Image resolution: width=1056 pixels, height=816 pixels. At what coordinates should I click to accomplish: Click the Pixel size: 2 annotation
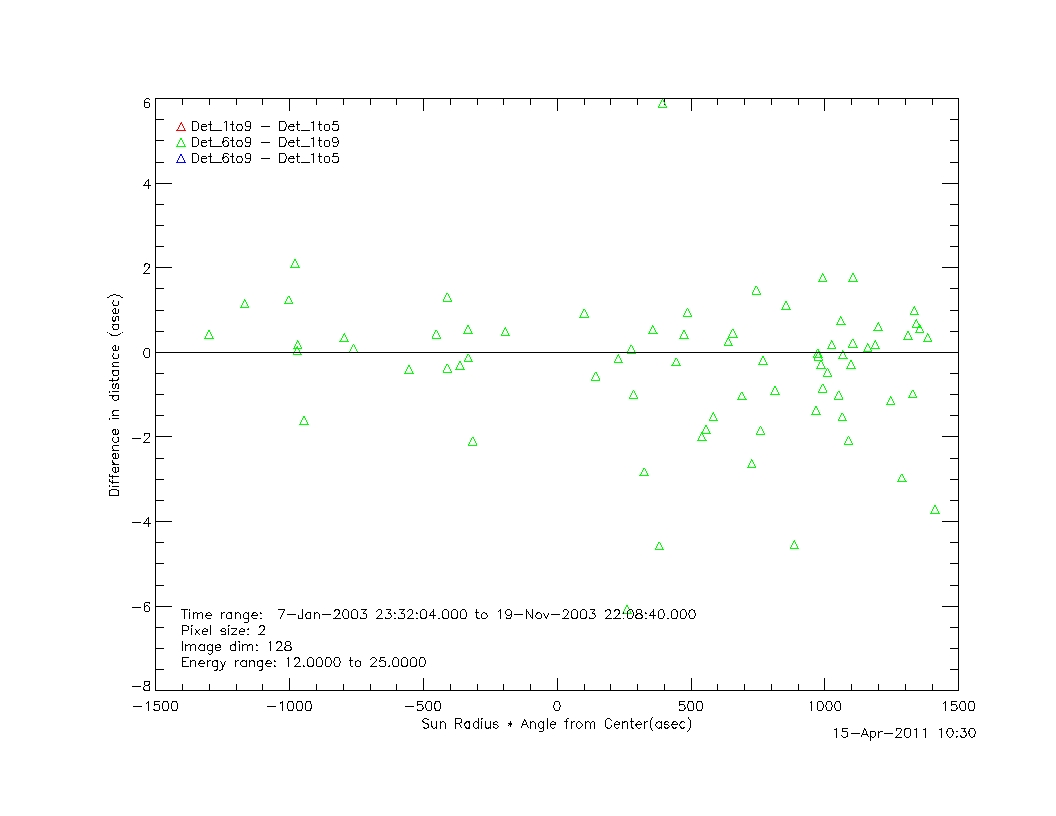(221, 630)
